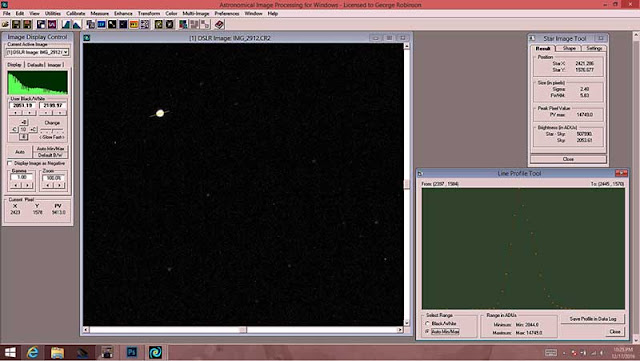
Task: Click the red book help icon in toolbar
Action: (219, 25)
